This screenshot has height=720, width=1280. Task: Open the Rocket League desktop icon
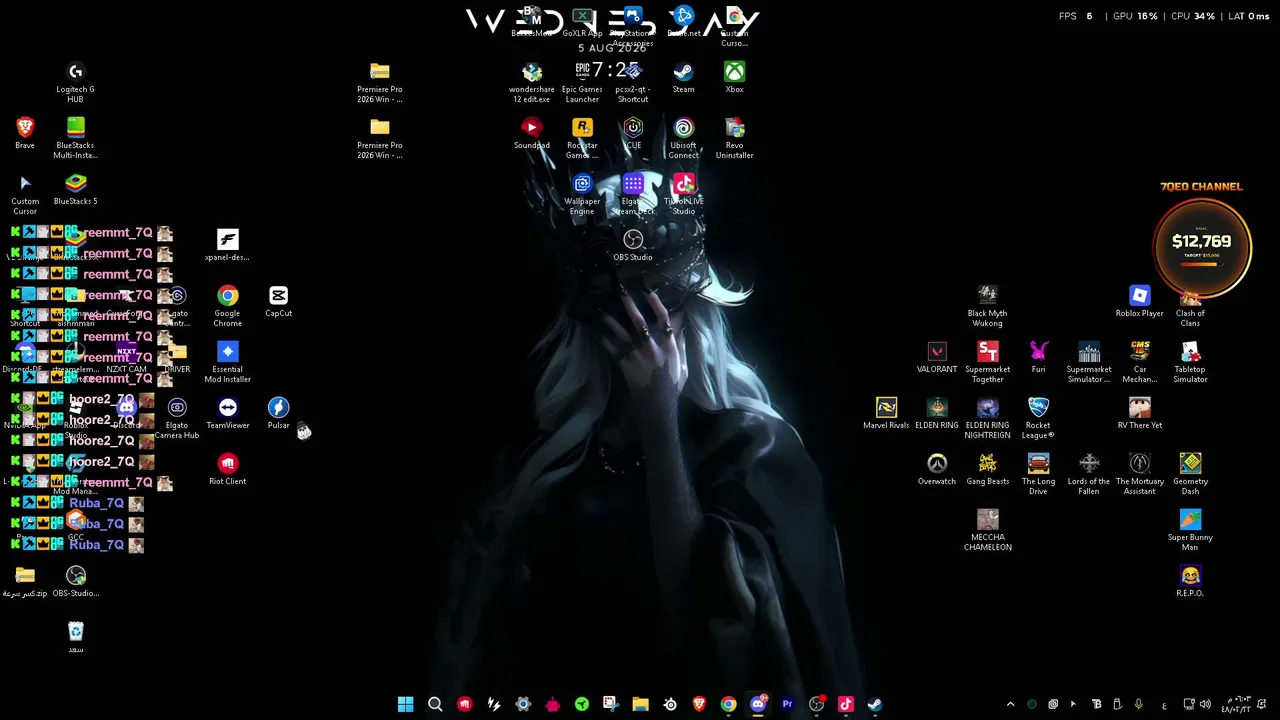(x=1038, y=408)
